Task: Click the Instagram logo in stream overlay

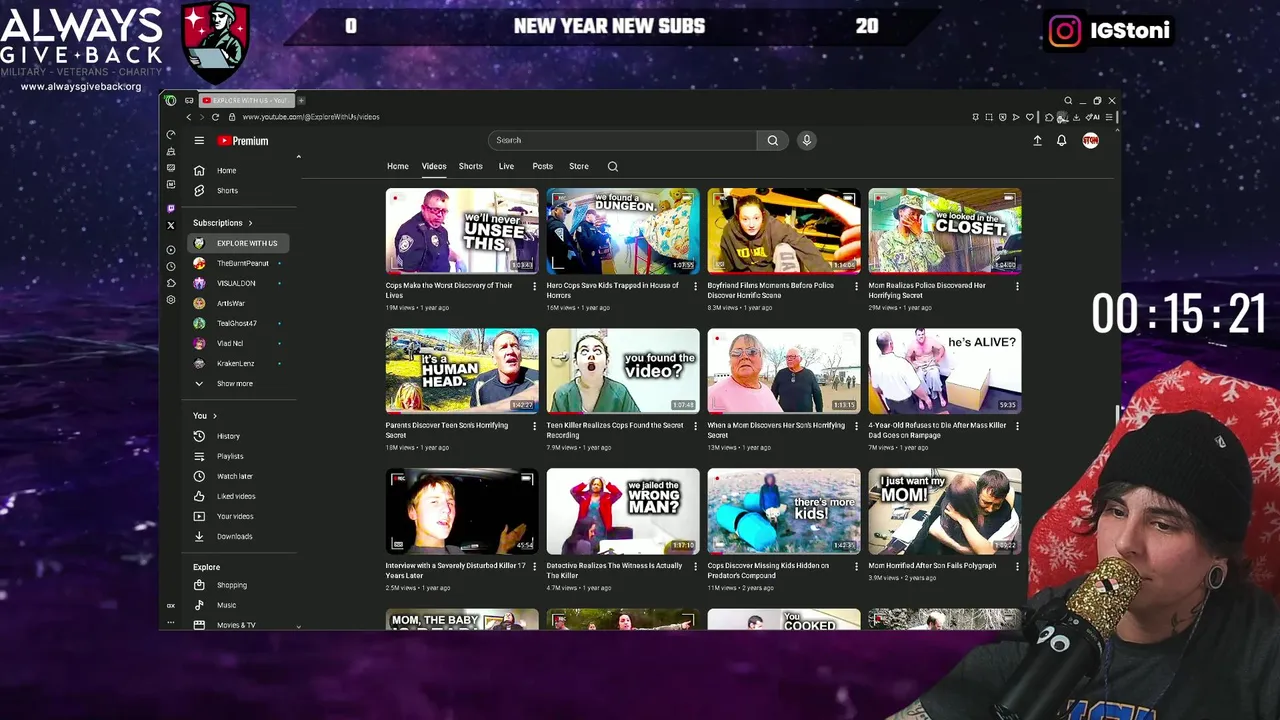Action: click(1065, 31)
